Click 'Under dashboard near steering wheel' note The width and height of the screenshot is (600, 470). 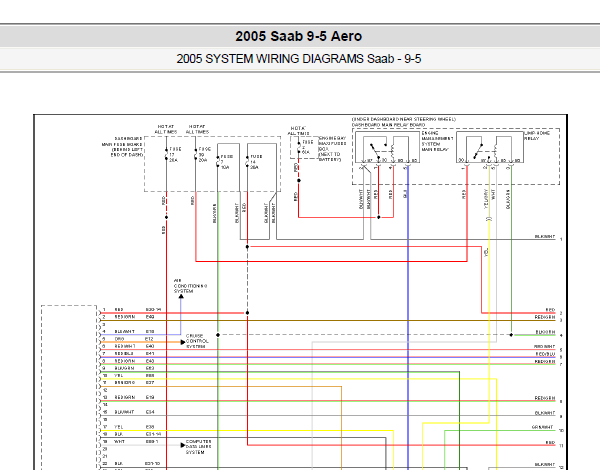coord(404,119)
